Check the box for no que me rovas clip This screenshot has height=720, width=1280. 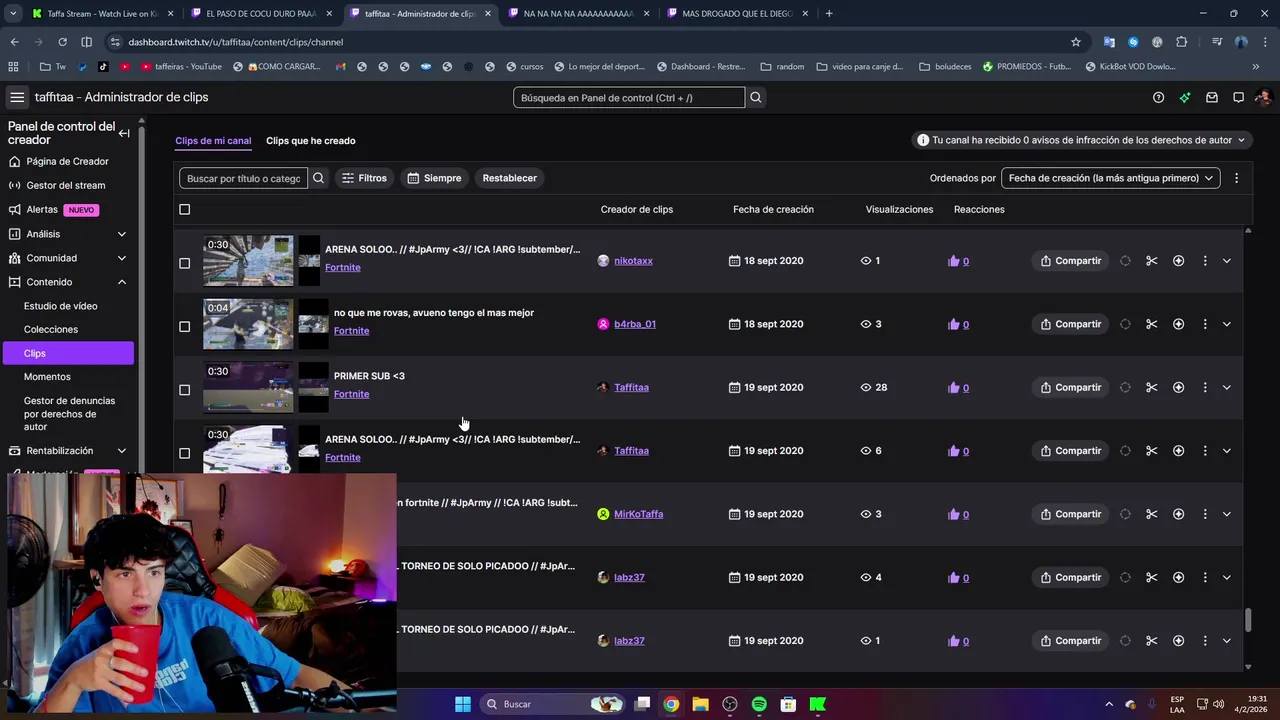pyautogui.click(x=184, y=326)
